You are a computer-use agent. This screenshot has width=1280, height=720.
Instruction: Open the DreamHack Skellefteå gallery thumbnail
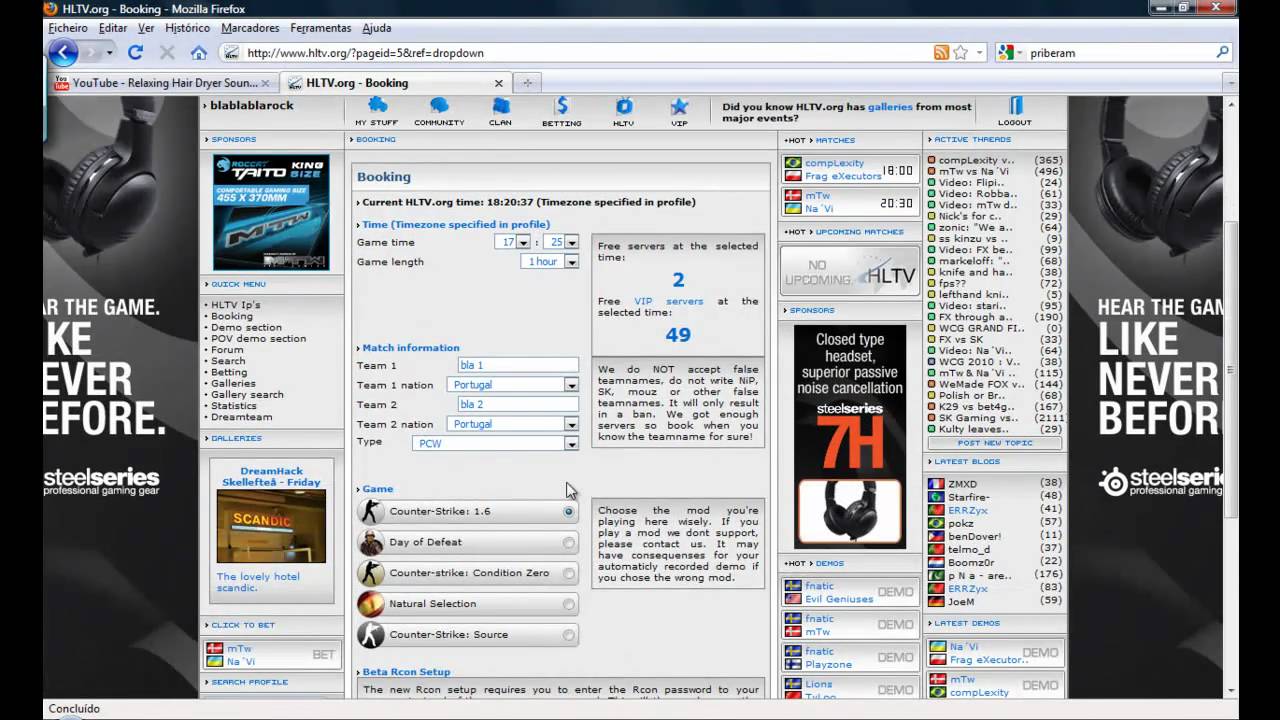271,526
